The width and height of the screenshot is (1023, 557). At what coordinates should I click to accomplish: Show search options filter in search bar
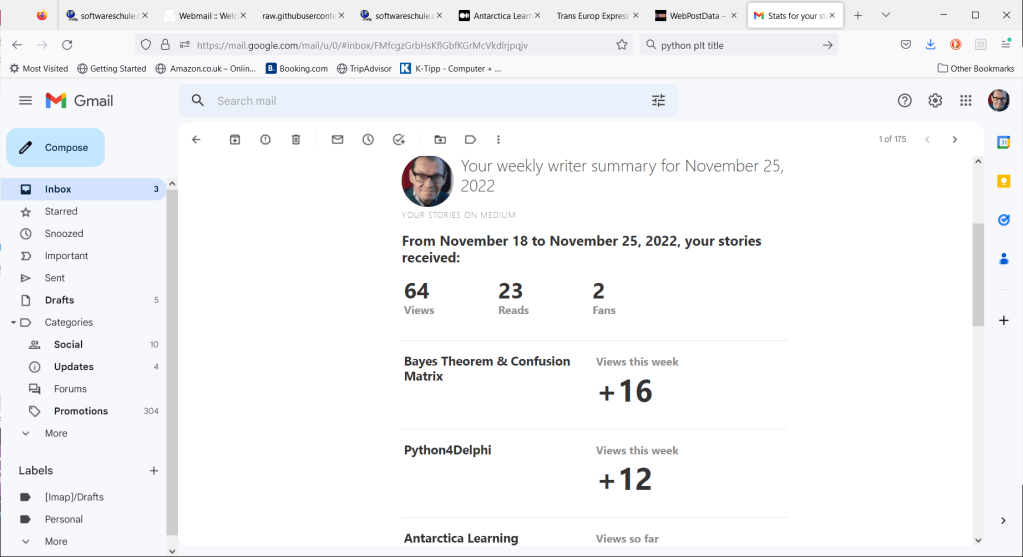point(658,101)
